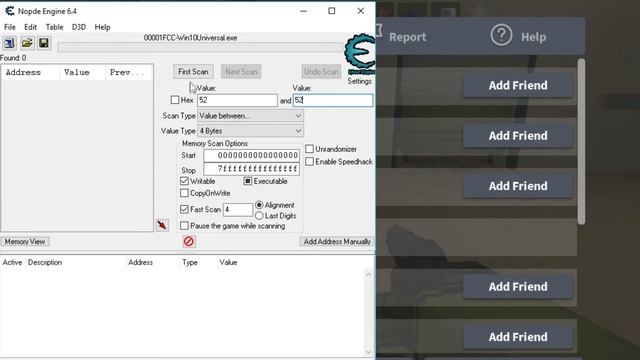Click the Value column header in results
This screenshot has height=360, width=640.
[x=83, y=72]
